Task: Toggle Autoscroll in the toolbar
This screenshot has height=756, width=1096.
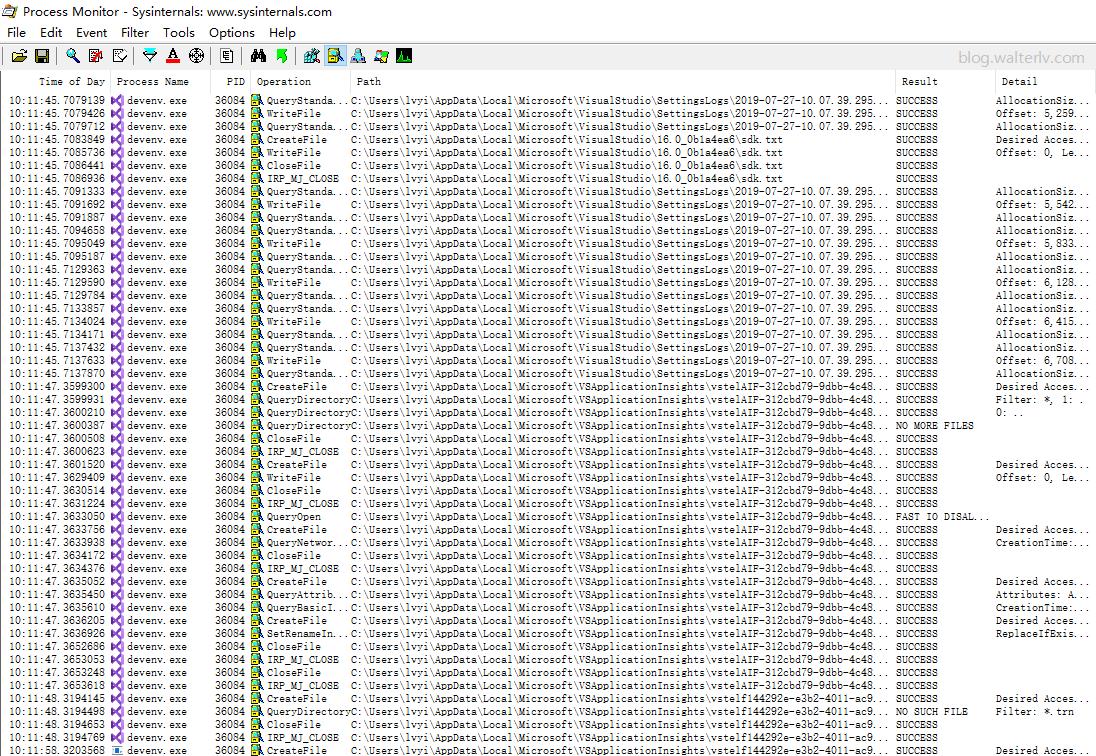Action: pos(96,56)
